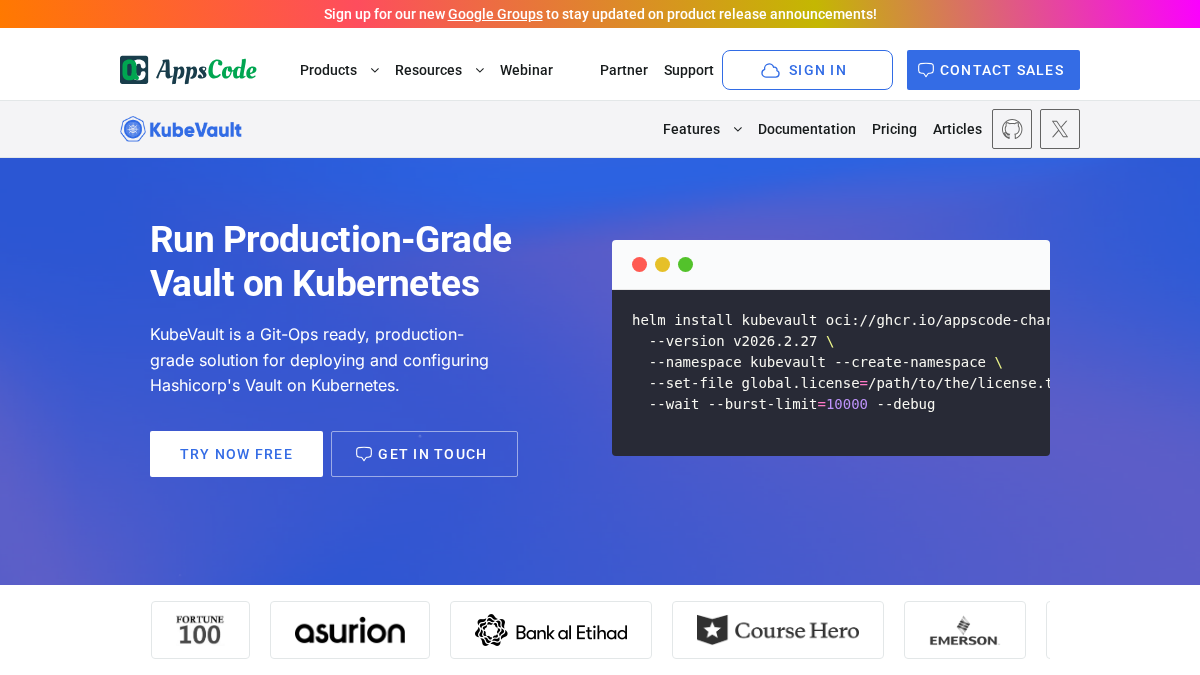Open the Articles page
Viewport: 1200px width, 675px height.
pos(957,129)
